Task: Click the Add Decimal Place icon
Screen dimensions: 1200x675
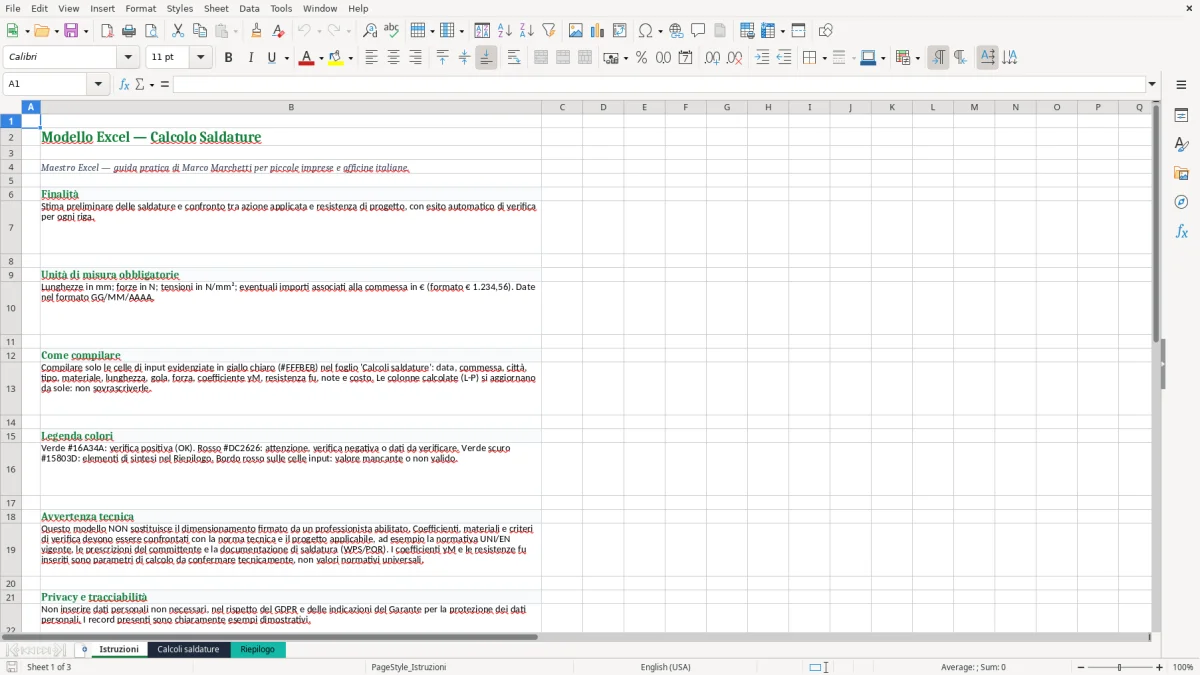Action: [x=712, y=58]
